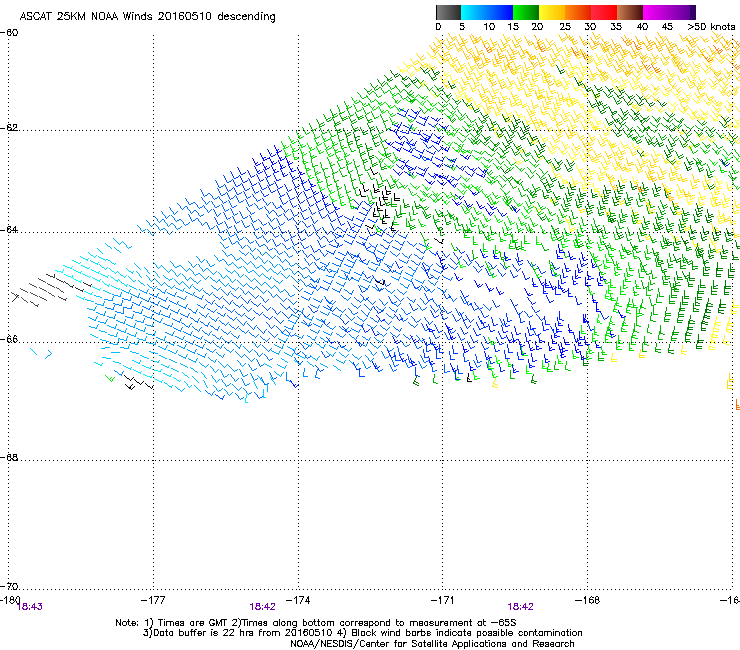Click the -66 latitude axis label

[x=9, y=340]
